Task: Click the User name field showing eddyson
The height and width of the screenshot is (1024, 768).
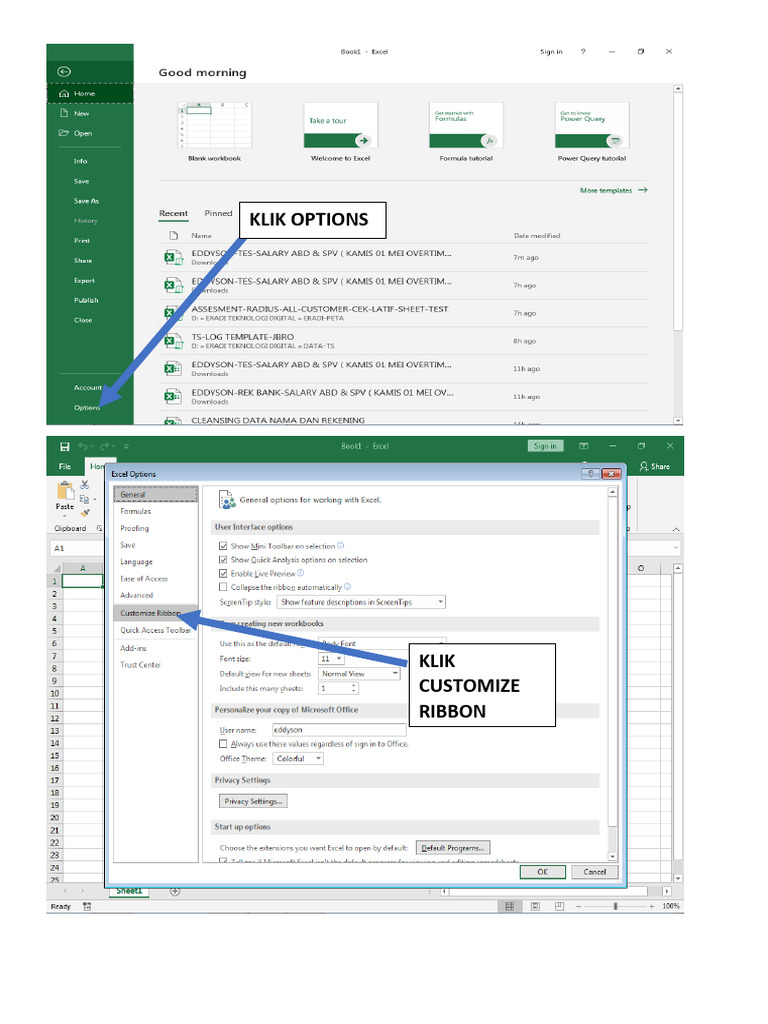Action: coord(339,729)
